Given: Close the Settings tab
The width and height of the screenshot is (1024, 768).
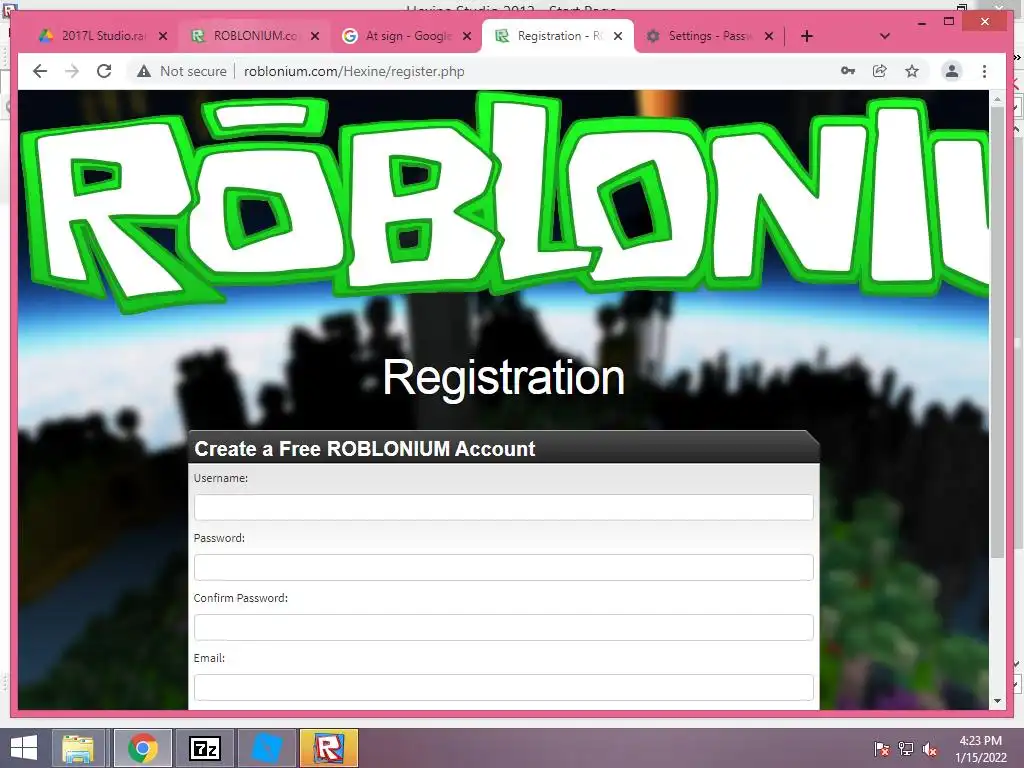Looking at the screenshot, I should [x=769, y=36].
